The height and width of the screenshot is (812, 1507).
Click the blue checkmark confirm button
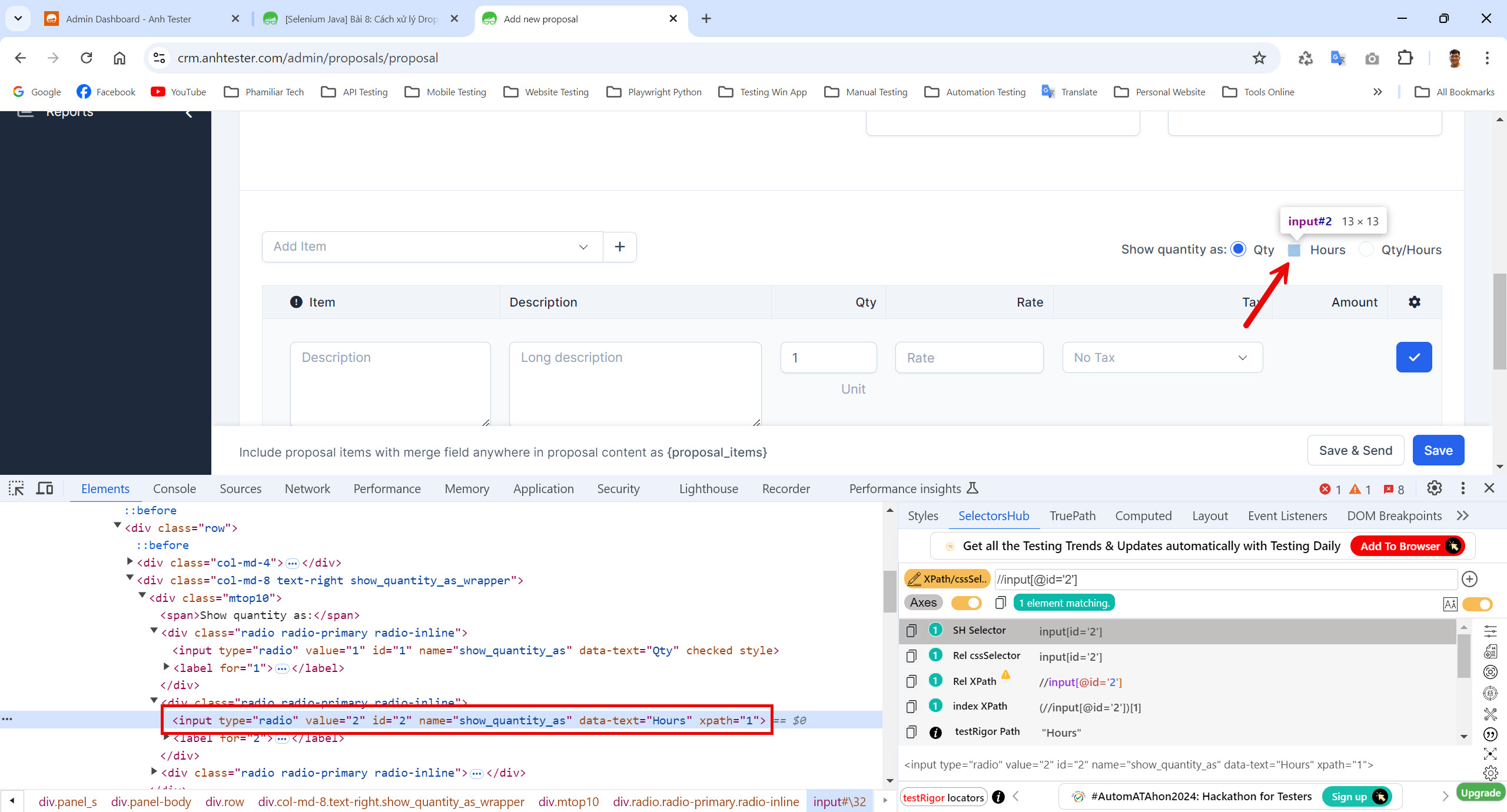tap(1413, 357)
